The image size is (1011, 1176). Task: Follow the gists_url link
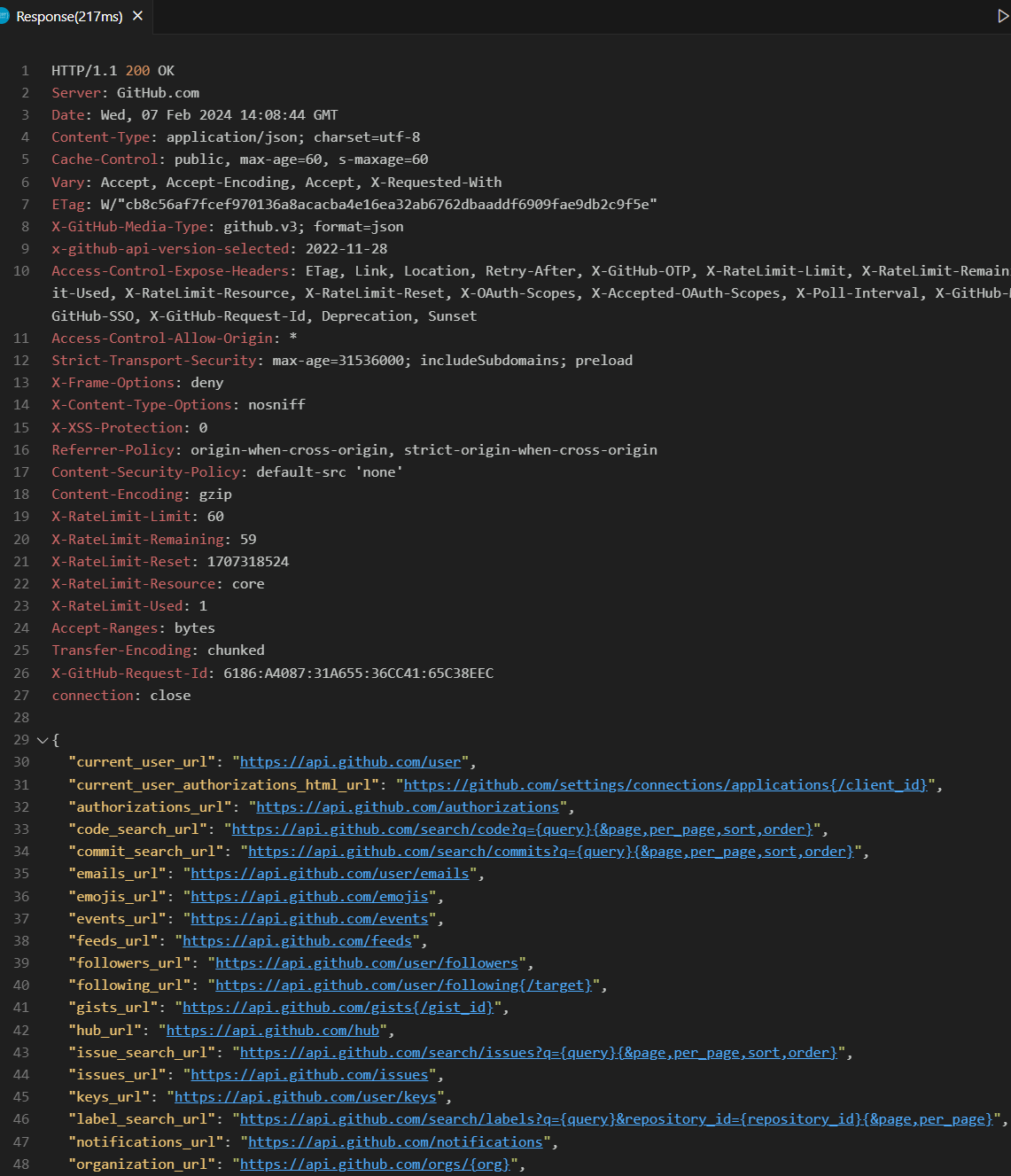click(x=338, y=1008)
